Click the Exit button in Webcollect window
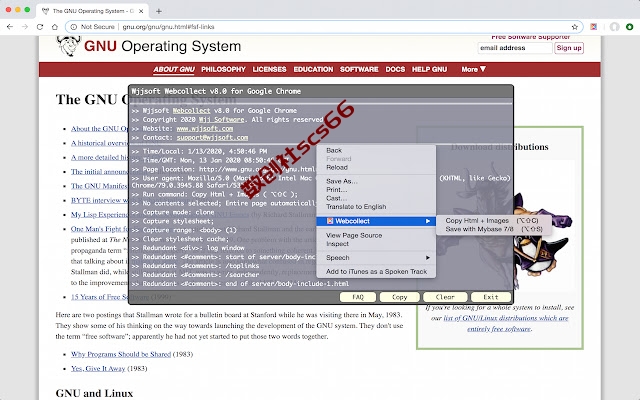 (491, 297)
